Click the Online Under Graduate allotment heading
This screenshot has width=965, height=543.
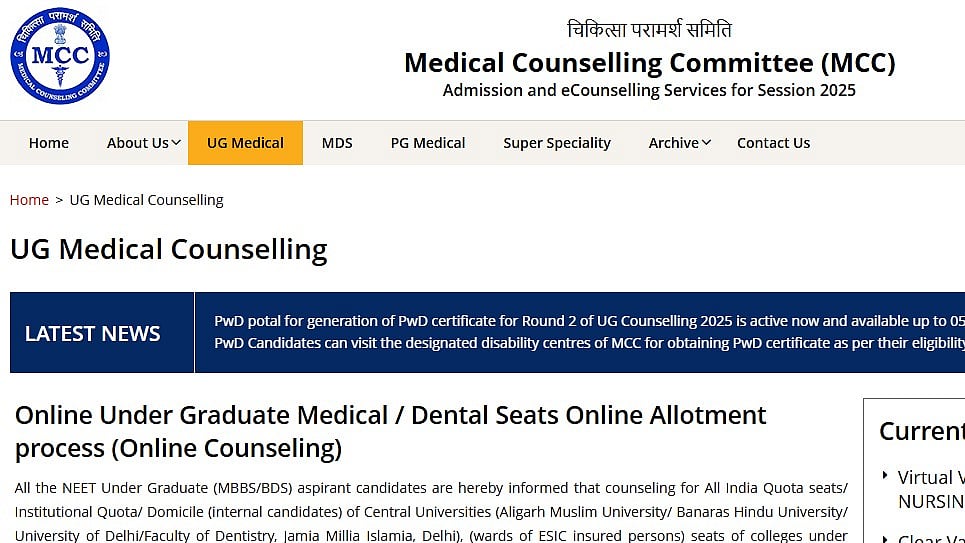(390, 432)
